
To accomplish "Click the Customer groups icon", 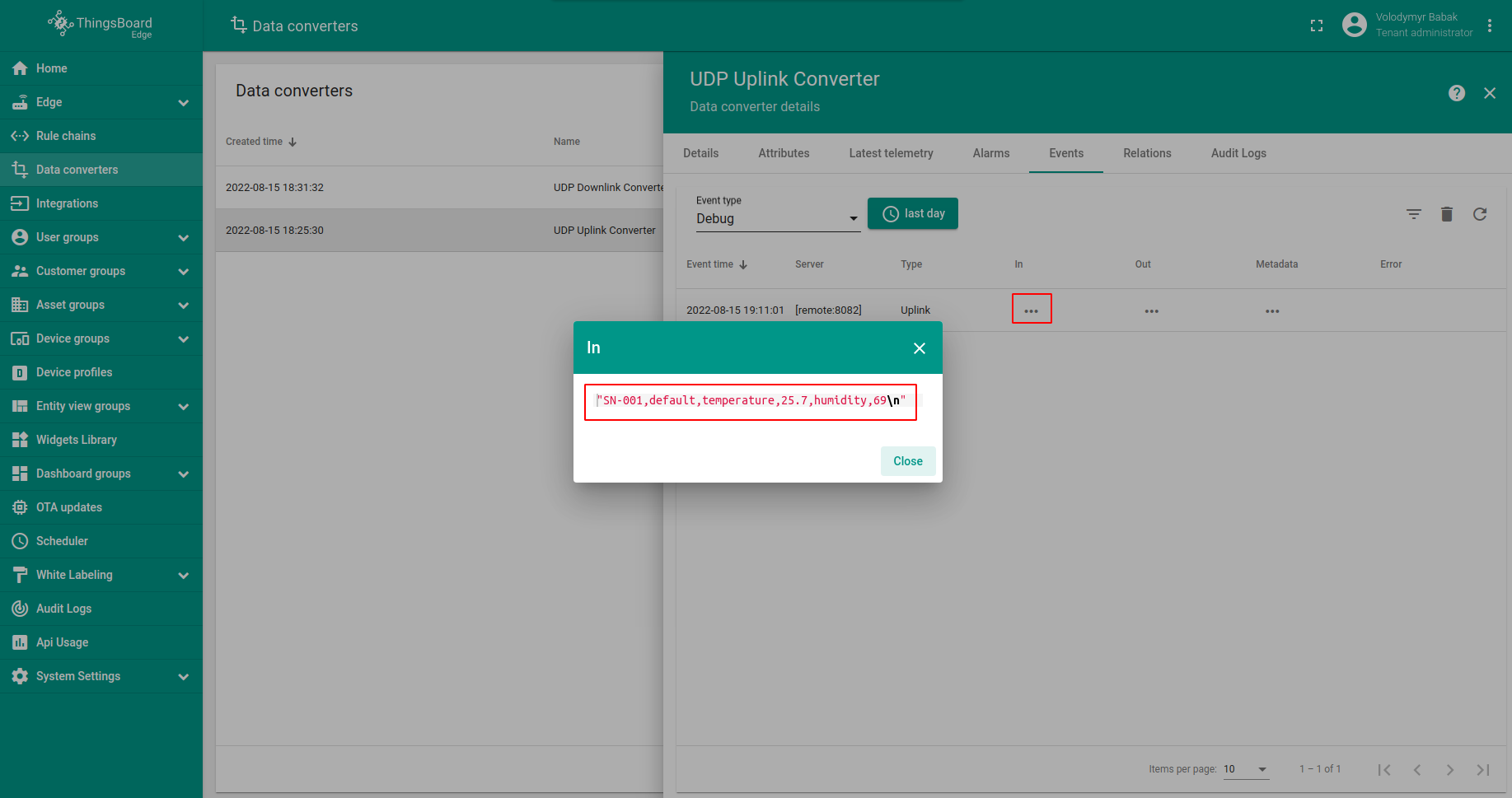I will [x=20, y=271].
